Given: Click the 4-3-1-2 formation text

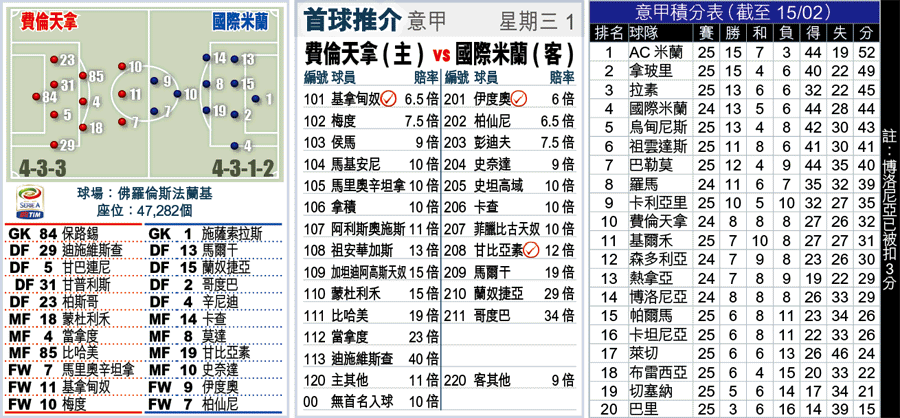Looking at the screenshot, I should pos(242,167).
